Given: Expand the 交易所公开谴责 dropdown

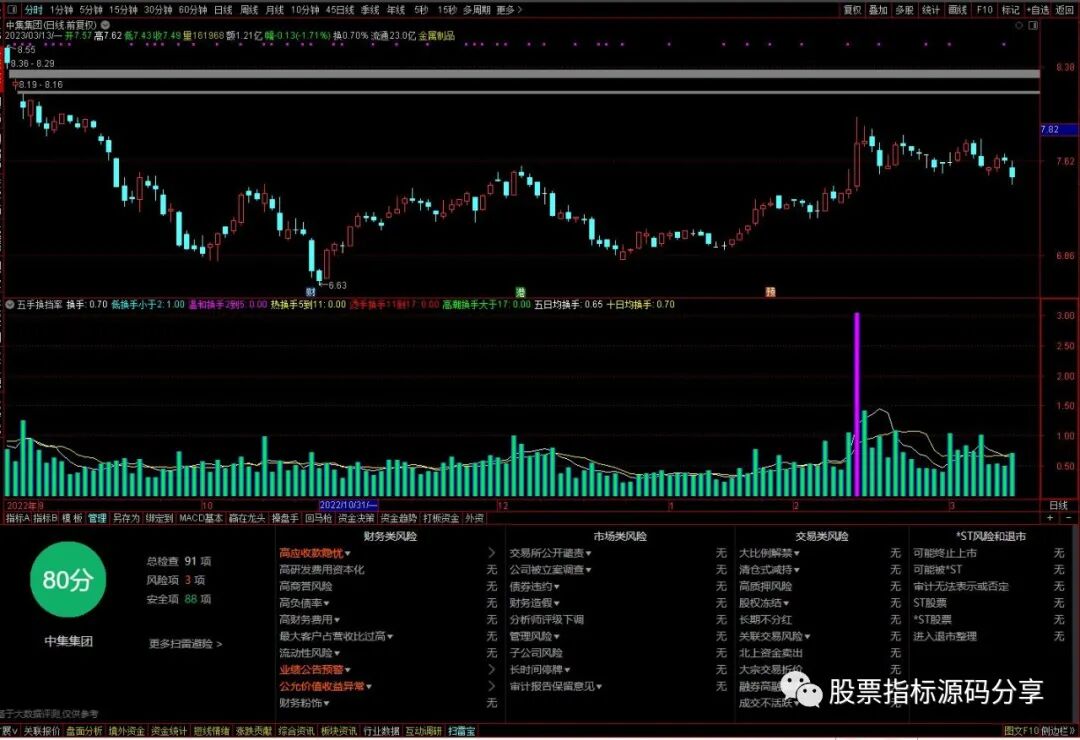Looking at the screenshot, I should click(550, 553).
